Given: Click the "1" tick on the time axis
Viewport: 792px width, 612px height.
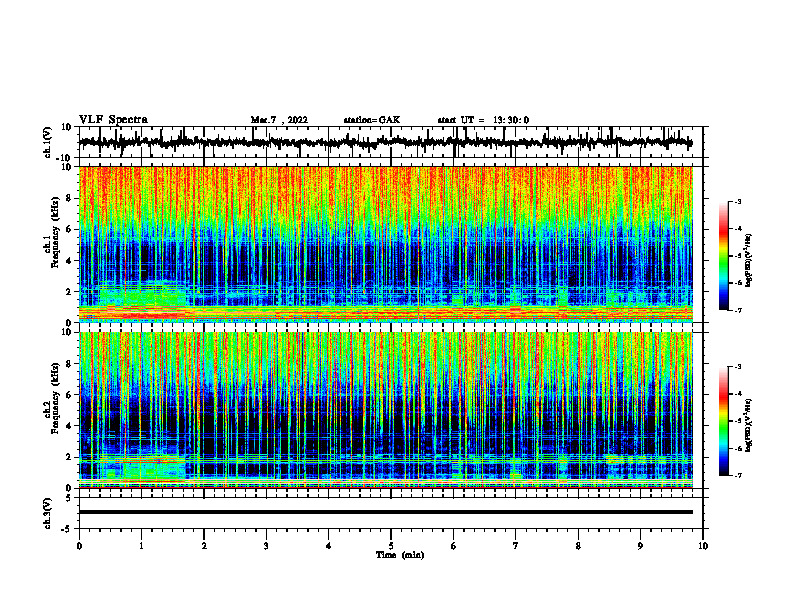Looking at the screenshot, I should click(141, 546).
